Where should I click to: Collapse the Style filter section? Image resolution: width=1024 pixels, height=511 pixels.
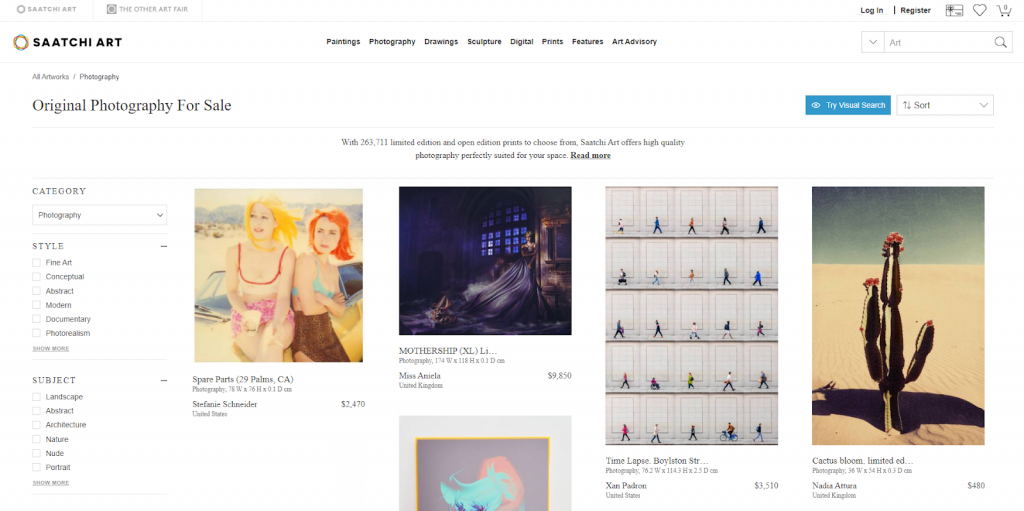click(x=163, y=246)
